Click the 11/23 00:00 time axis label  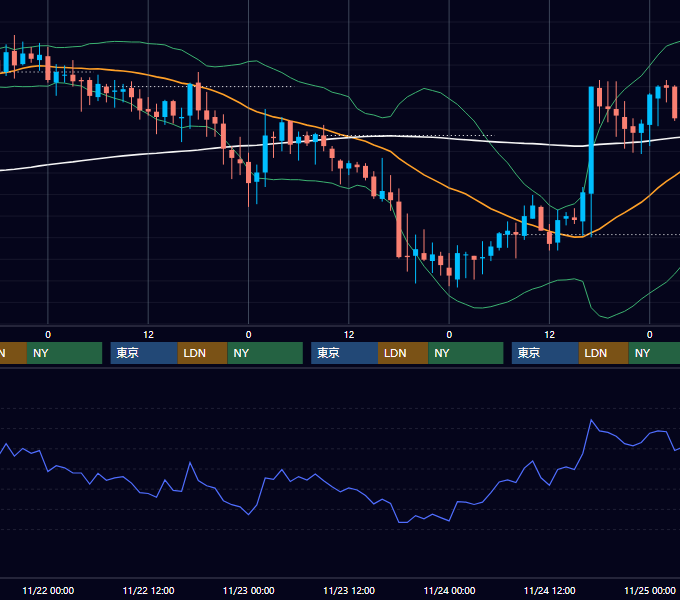pos(248,590)
